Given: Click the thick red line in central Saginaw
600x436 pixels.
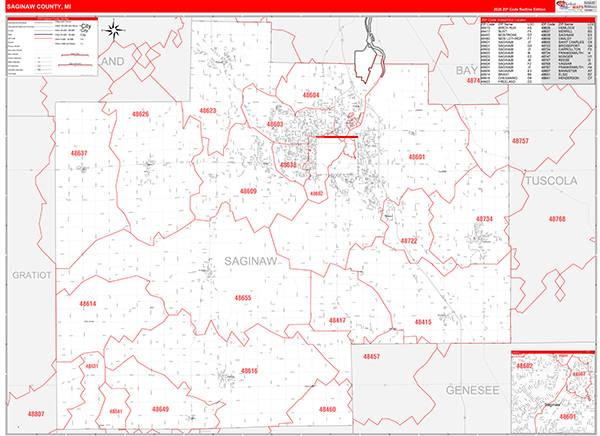Looking at the screenshot, I should tap(337, 137).
